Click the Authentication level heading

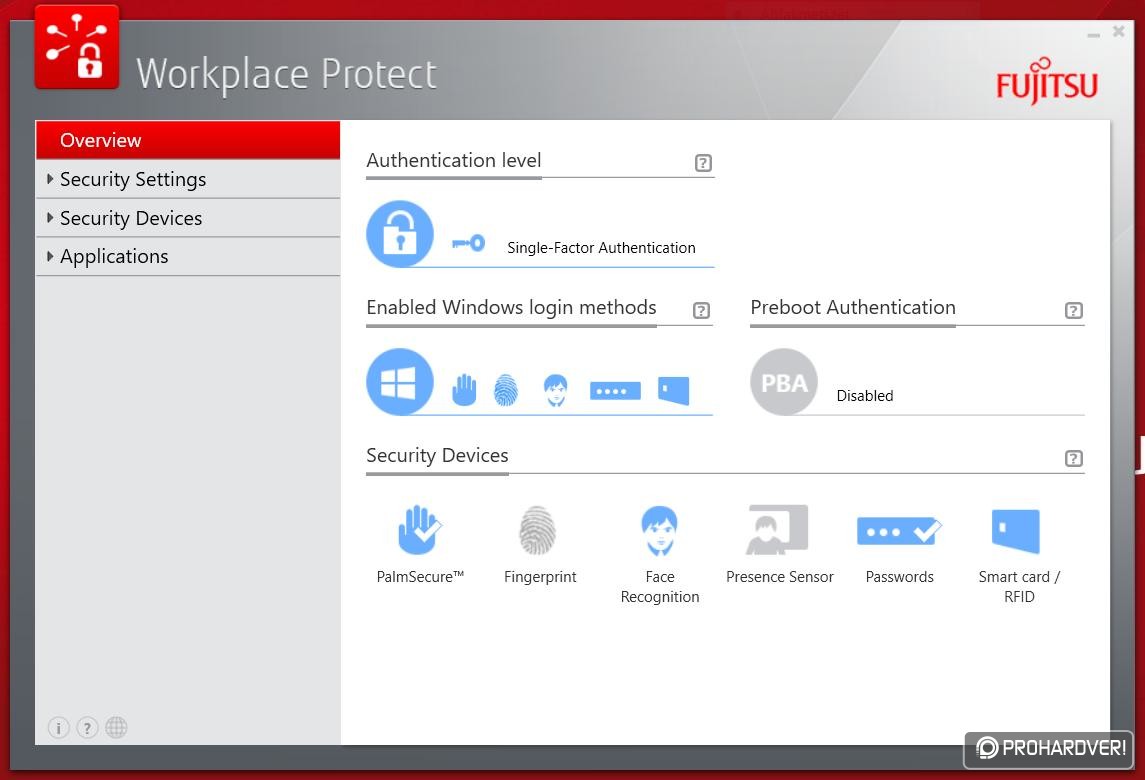[453, 161]
